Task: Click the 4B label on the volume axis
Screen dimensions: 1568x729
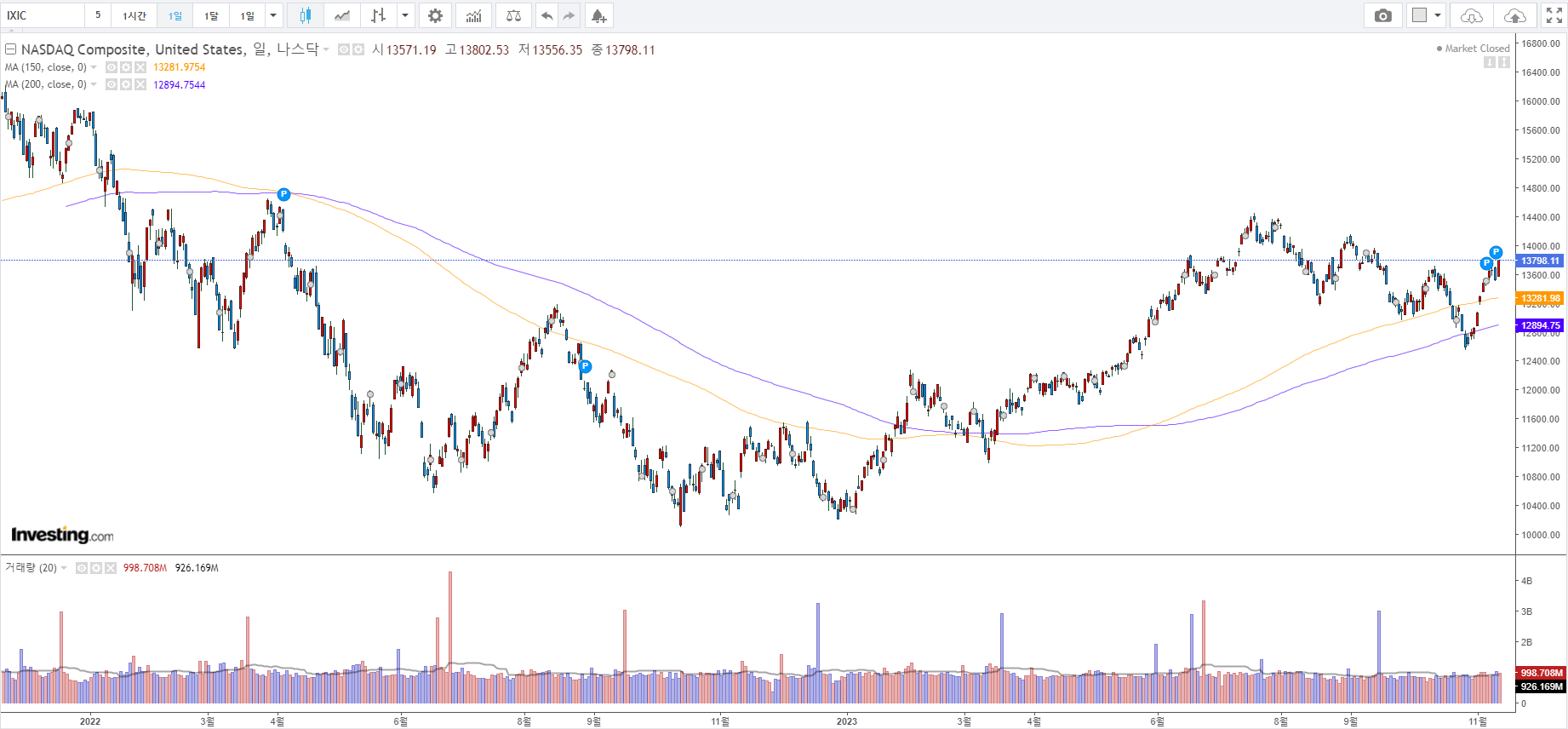Action: [x=1527, y=581]
